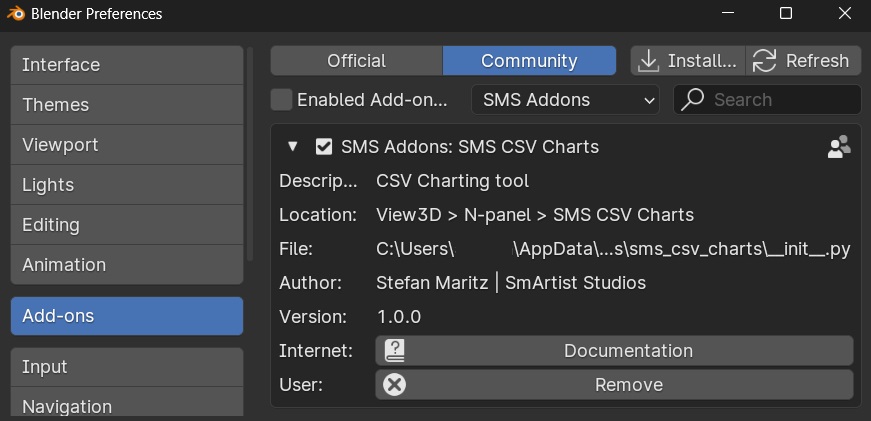The height and width of the screenshot is (421, 871).
Task: Open the add-on Documentation link
Action: pyautogui.click(x=614, y=350)
